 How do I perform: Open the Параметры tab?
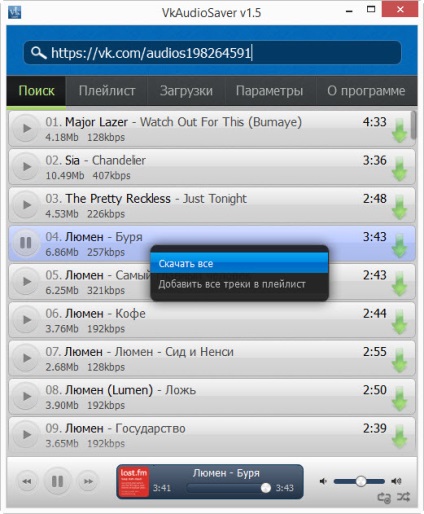click(270, 91)
